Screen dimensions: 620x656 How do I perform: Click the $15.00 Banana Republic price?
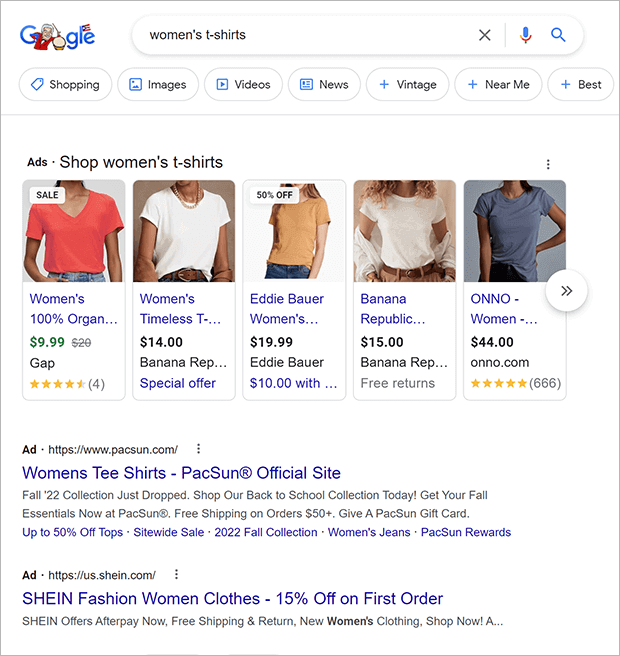[x=382, y=342]
